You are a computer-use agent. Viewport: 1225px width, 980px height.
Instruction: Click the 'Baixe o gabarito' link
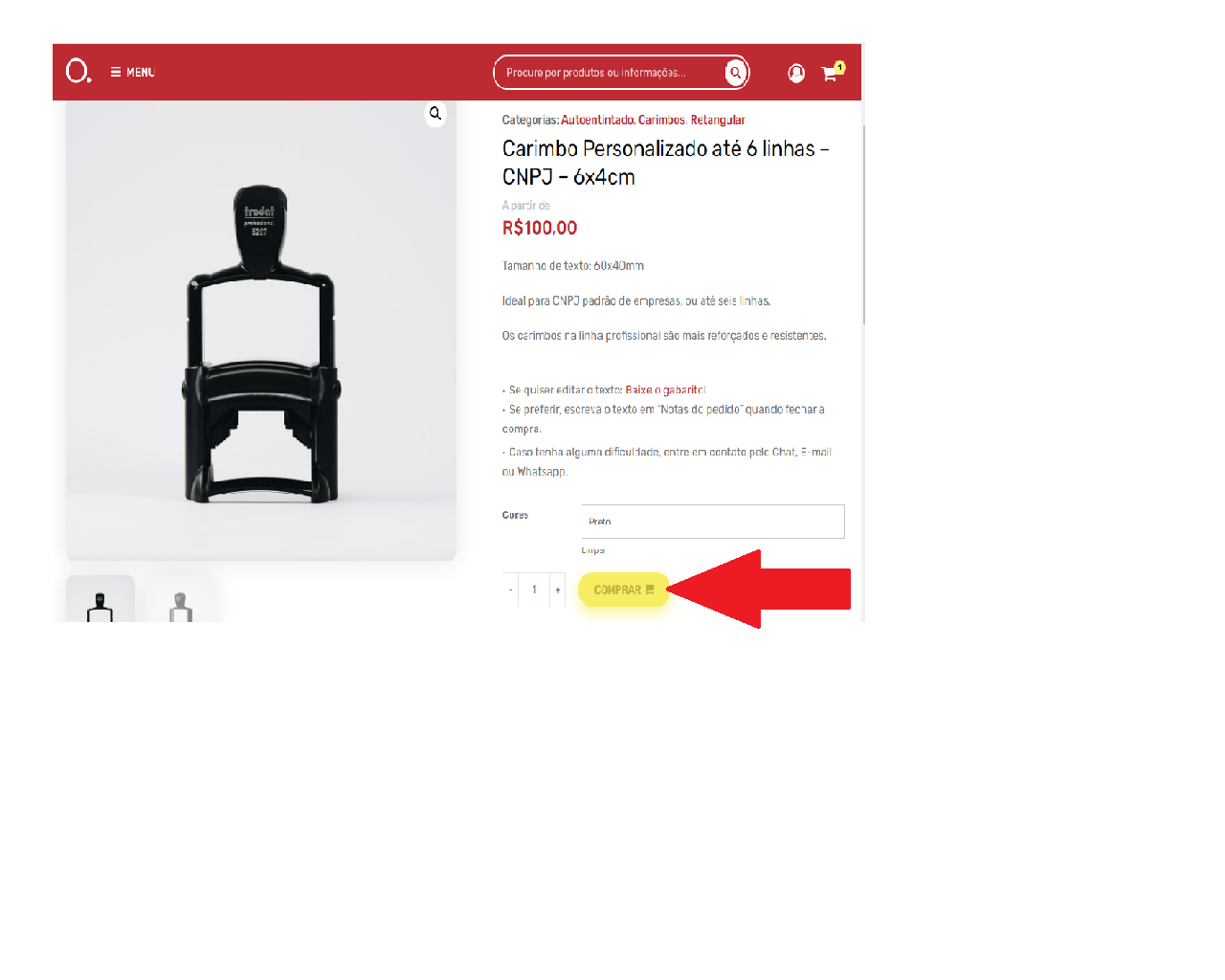pyautogui.click(x=665, y=390)
